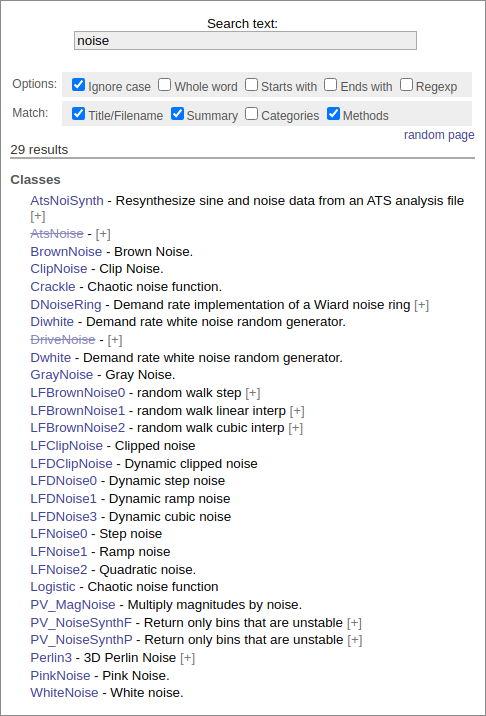Open the LFBrownNoise1 link
The image size is (486, 716).
click(x=78, y=411)
